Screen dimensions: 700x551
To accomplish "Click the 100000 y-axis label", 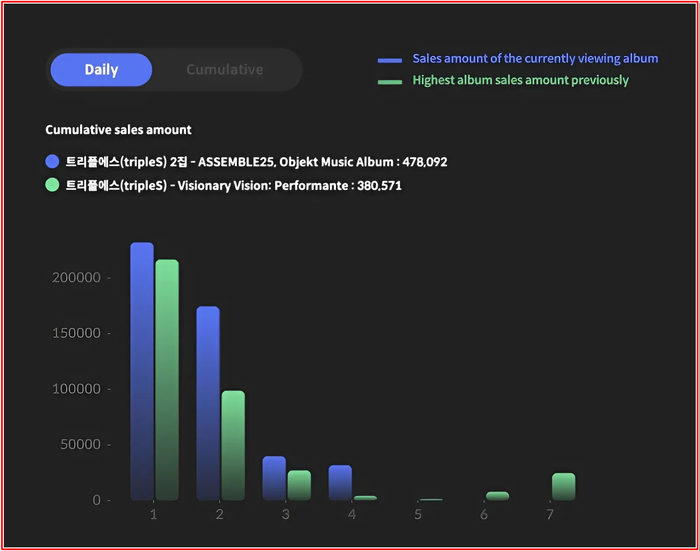I will pos(76,389).
